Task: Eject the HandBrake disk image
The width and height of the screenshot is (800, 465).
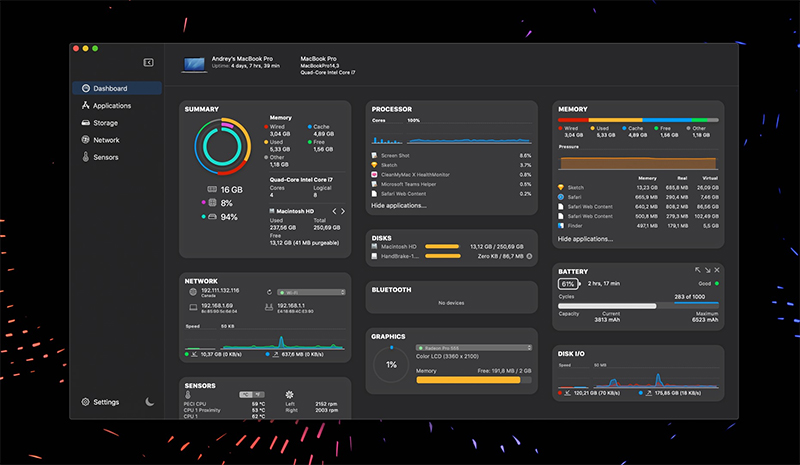Action: [529, 256]
